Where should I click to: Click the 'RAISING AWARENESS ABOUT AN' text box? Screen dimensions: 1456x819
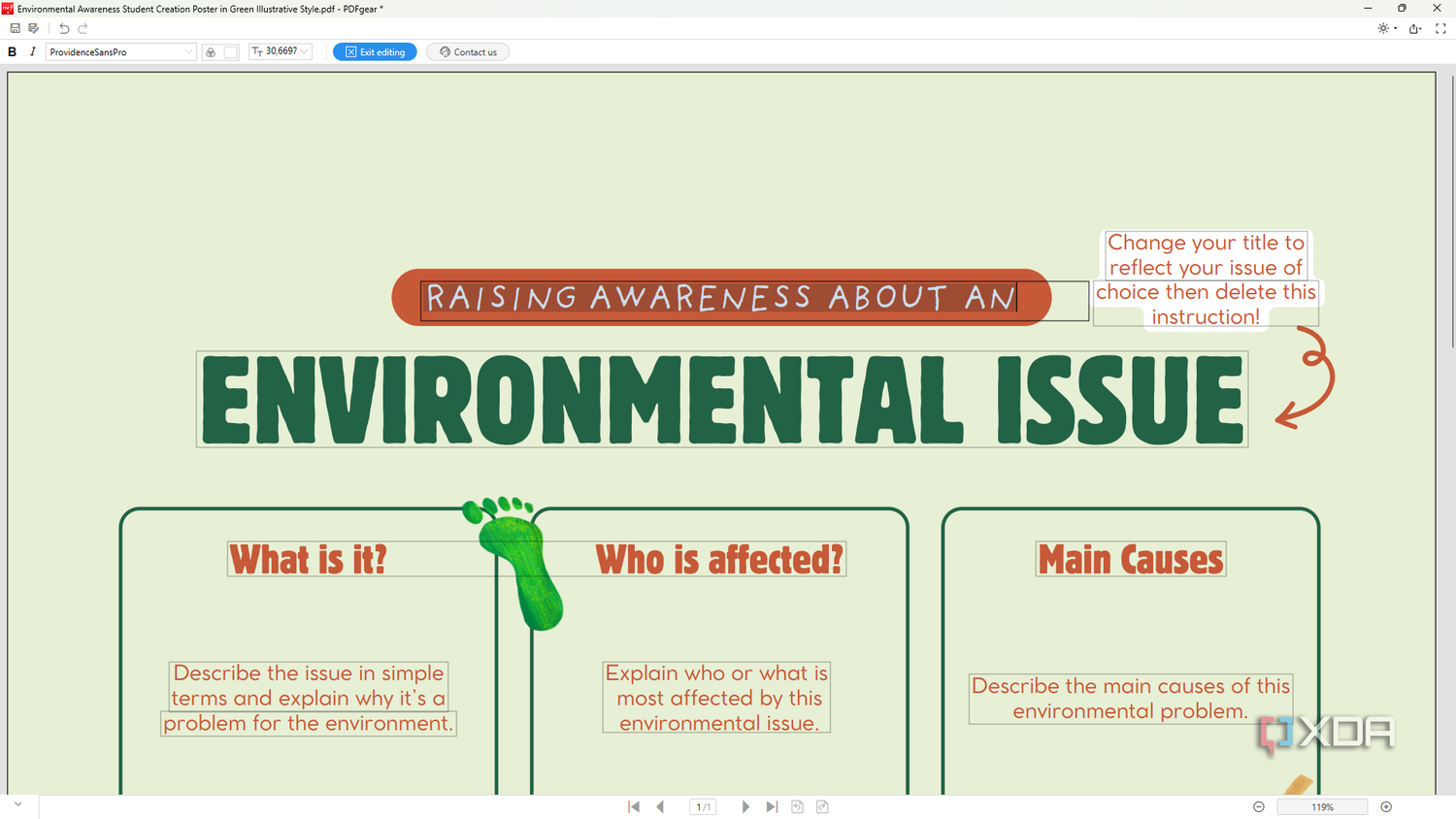(754, 300)
